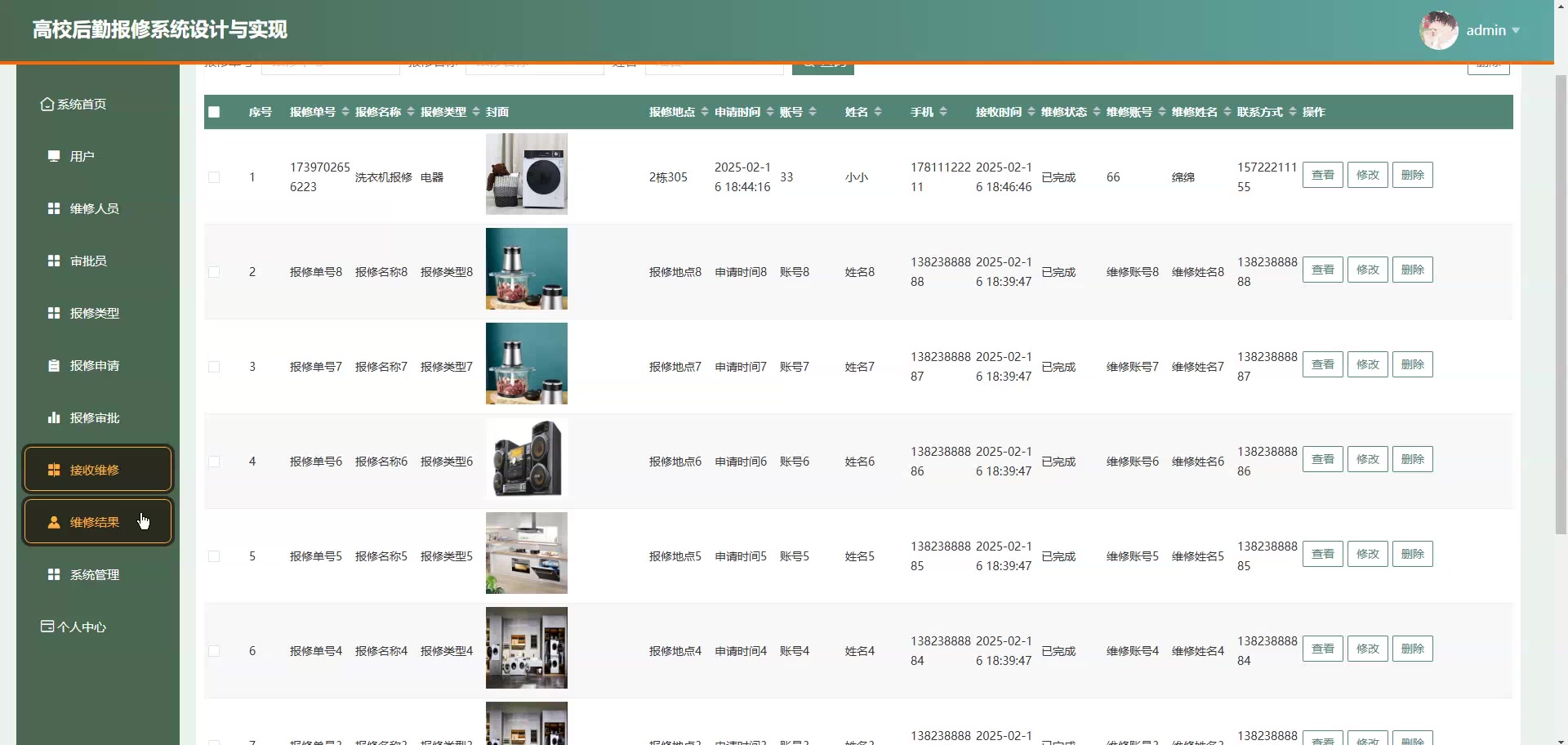Open 个人中心 menu in sidebar

pyautogui.click(x=98, y=627)
